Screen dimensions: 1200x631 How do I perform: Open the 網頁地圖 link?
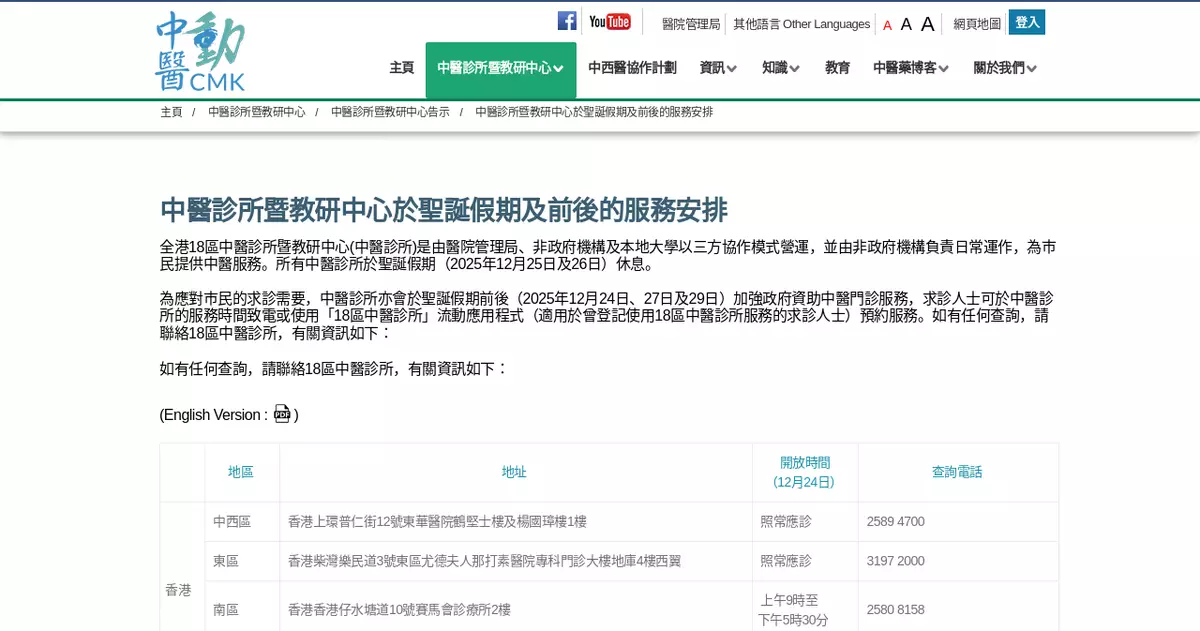[x=976, y=24]
